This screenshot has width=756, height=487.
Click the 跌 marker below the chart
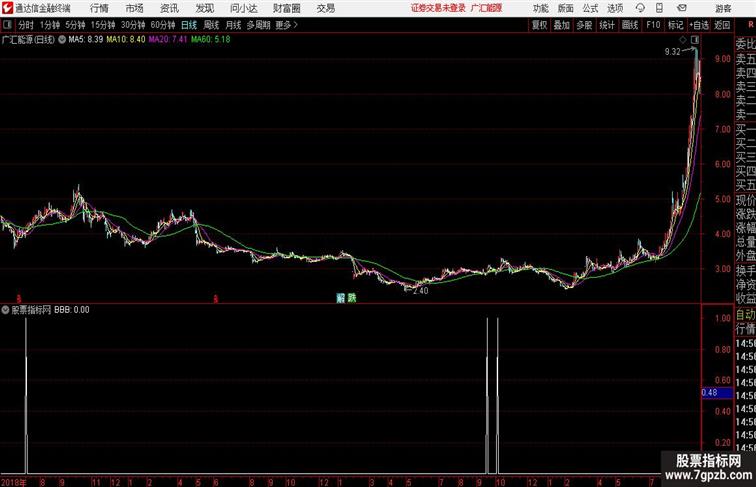tap(352, 298)
